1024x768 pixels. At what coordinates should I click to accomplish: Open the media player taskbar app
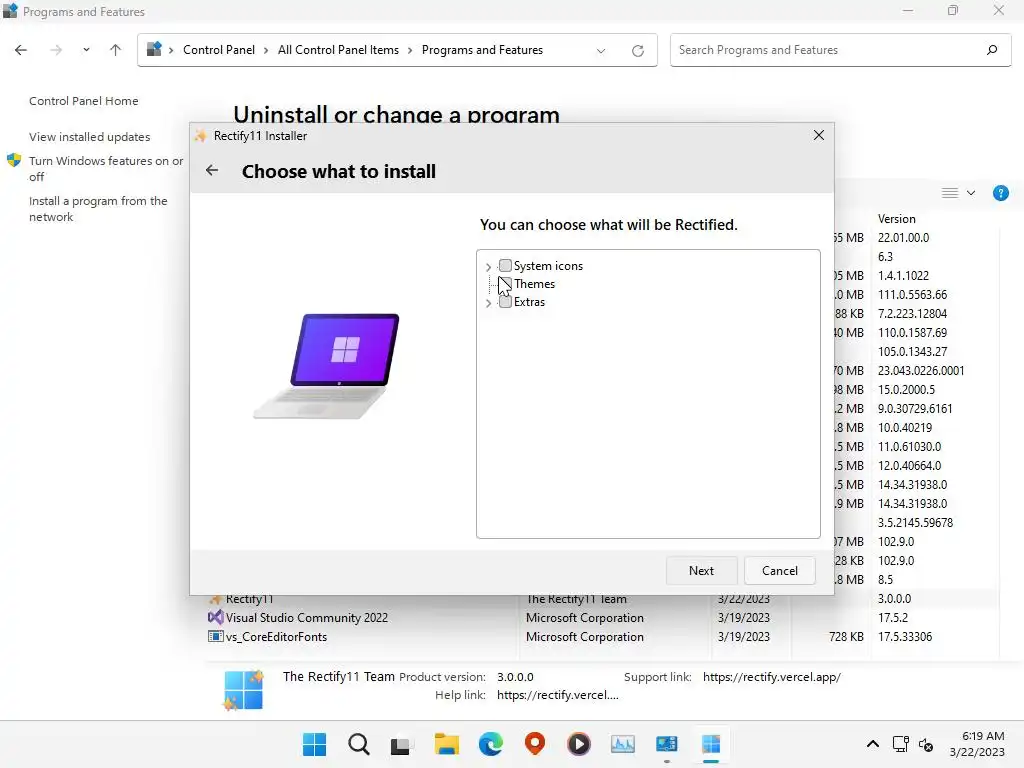coord(579,744)
